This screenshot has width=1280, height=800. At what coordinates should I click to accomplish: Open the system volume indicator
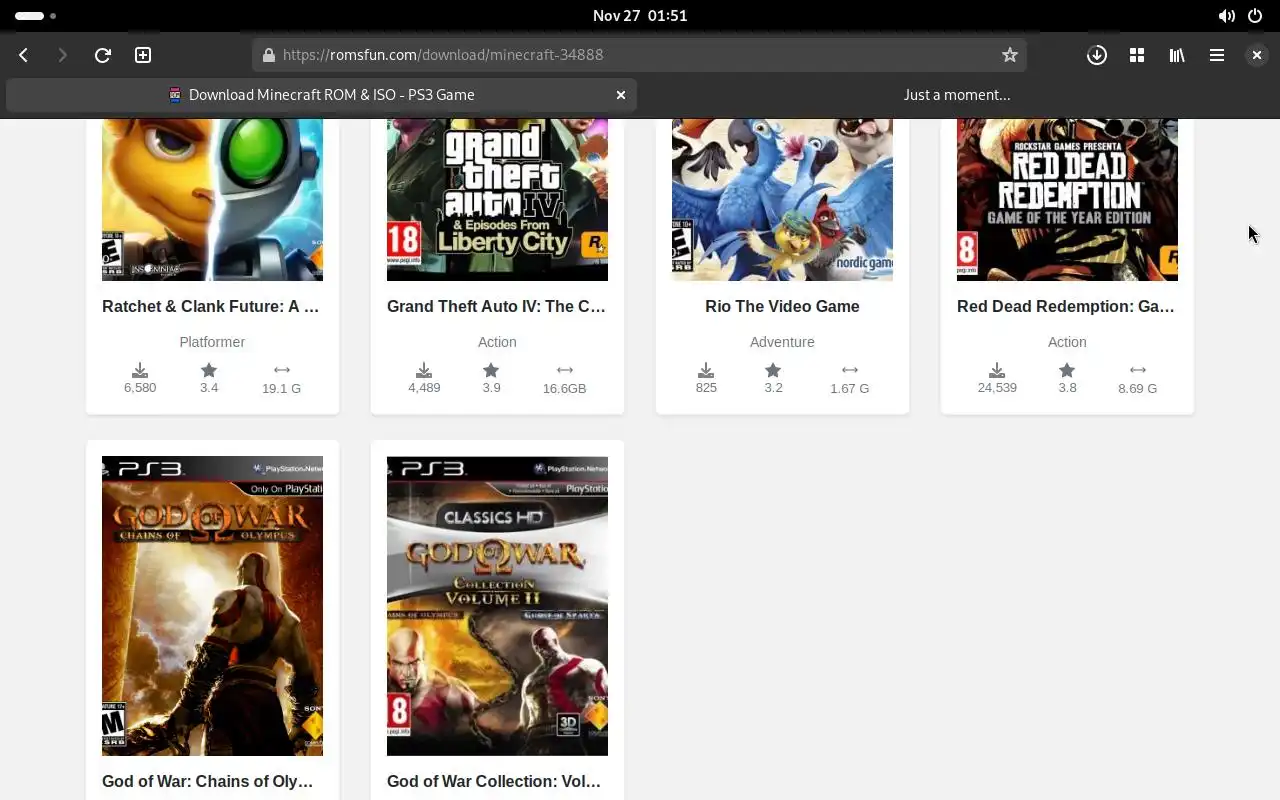click(1226, 15)
